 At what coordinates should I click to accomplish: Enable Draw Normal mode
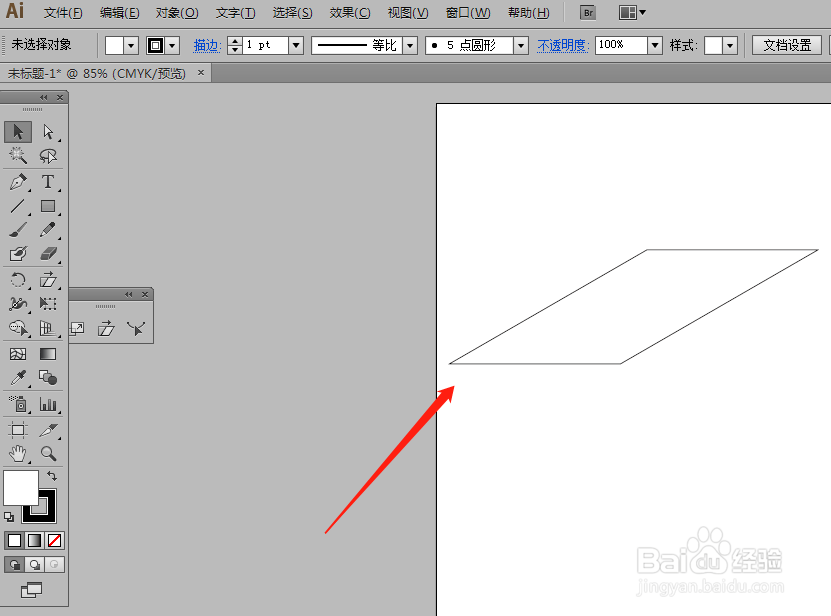point(14,565)
